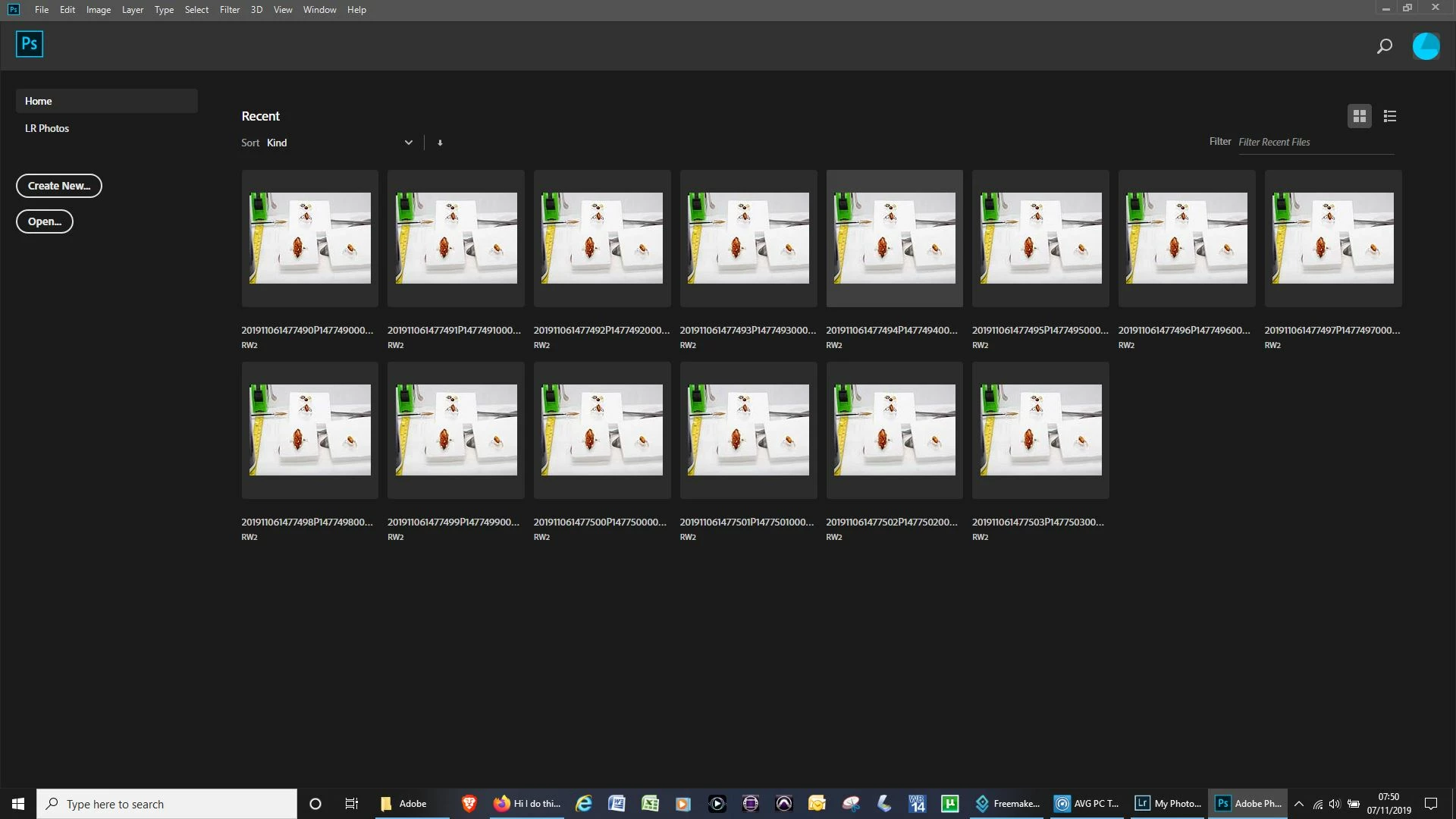Viewport: 1456px width, 819px height.
Task: Open thumbnail 201911061477503P147750300 RW2 file
Action: point(1040,430)
